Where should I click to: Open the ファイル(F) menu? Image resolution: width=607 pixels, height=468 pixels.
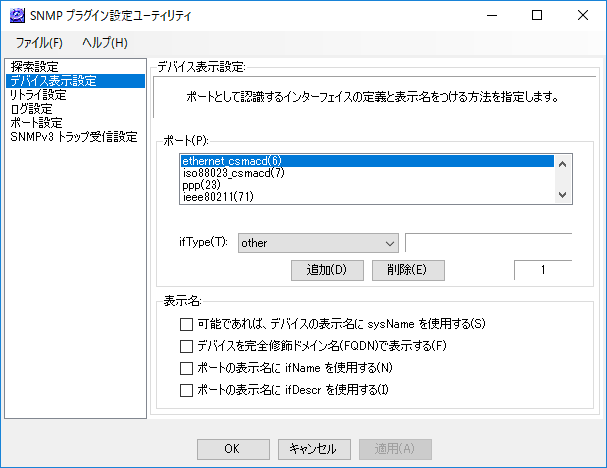pos(39,43)
